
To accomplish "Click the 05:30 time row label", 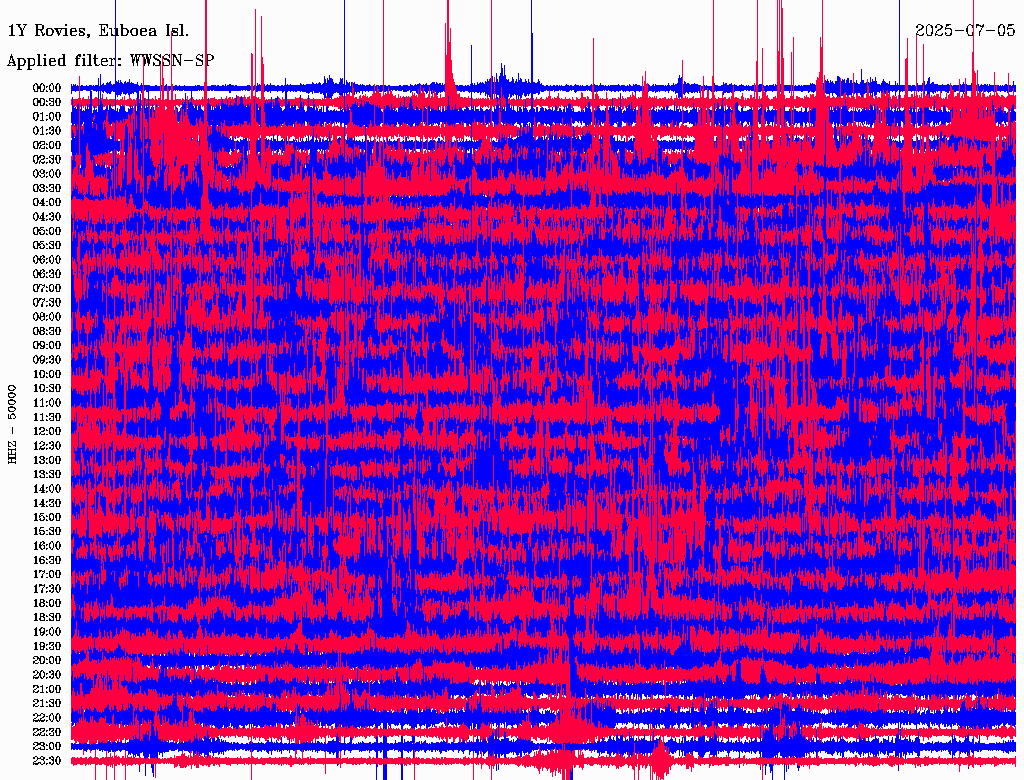I will coord(47,245).
